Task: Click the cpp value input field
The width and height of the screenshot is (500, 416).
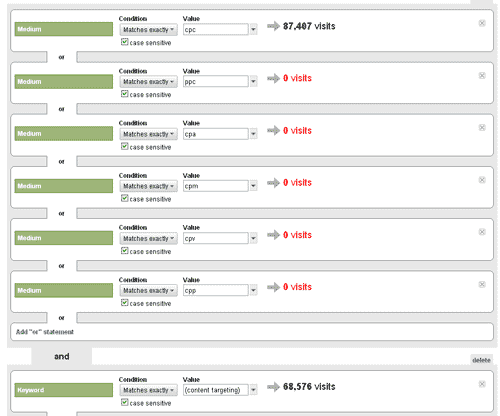Action: (x=216, y=290)
